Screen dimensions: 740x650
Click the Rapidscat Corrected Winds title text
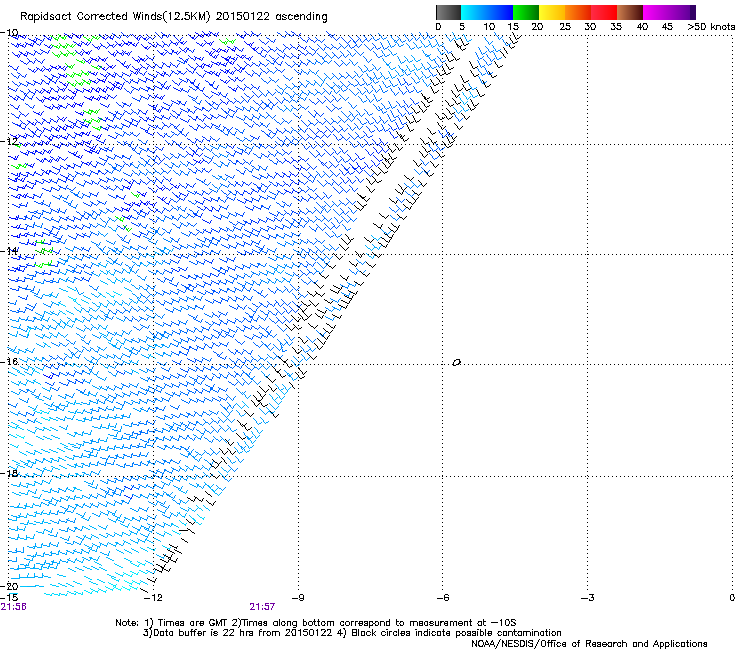tap(174, 17)
